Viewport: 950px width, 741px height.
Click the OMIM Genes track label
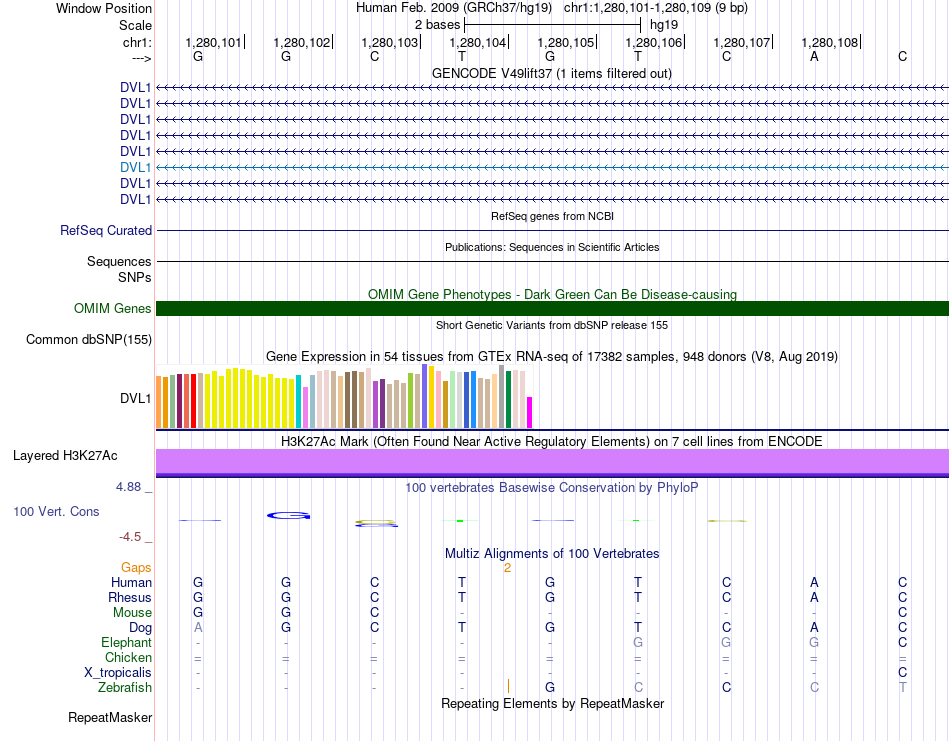tap(113, 309)
